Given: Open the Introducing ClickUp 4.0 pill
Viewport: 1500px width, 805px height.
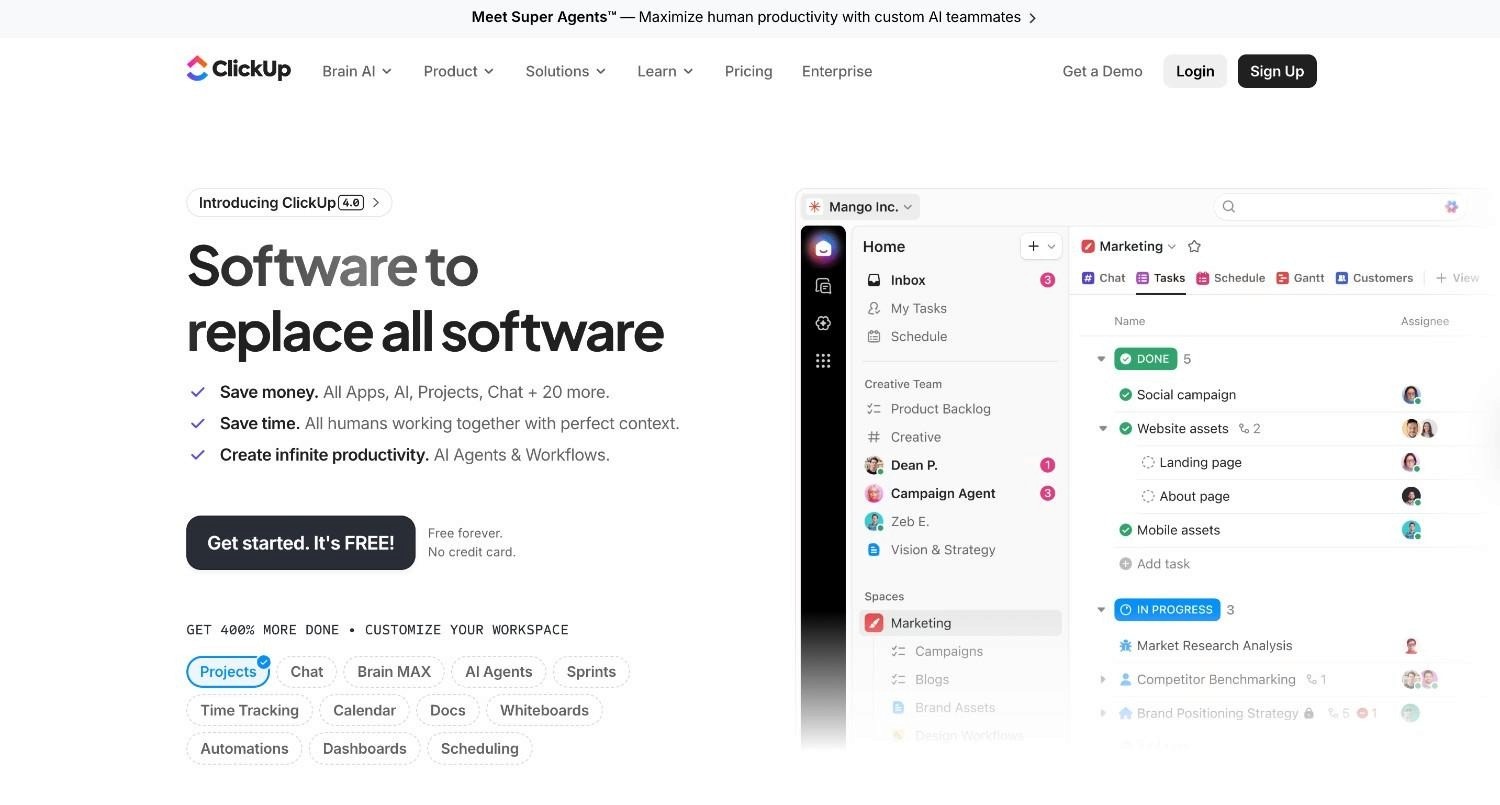Looking at the screenshot, I should click(x=289, y=203).
